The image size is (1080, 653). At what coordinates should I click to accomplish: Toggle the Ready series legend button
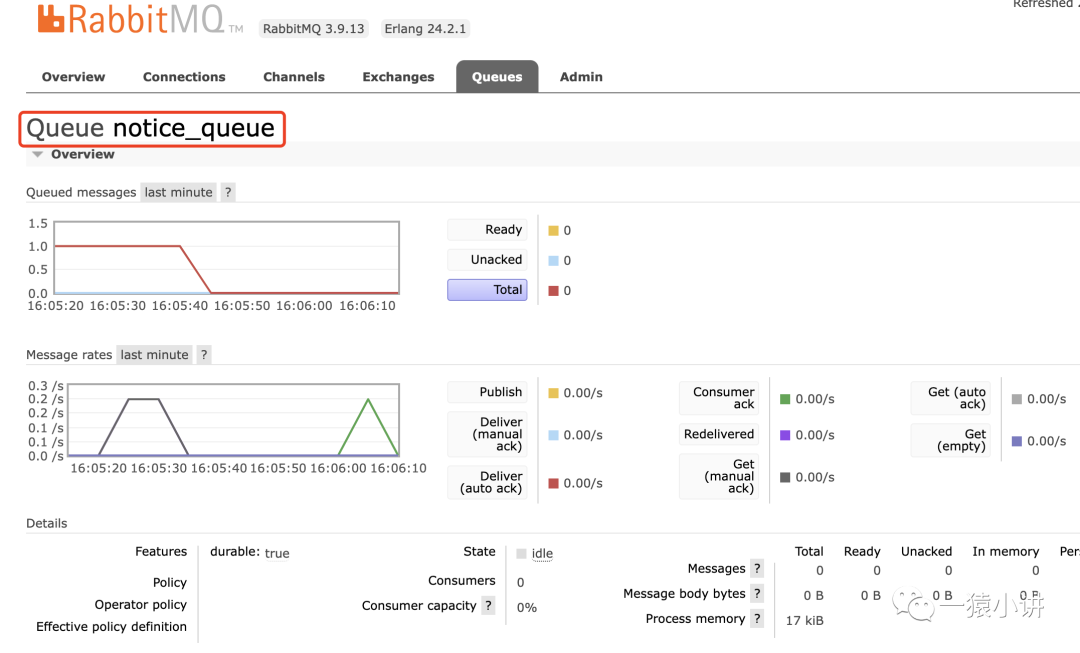pos(487,230)
